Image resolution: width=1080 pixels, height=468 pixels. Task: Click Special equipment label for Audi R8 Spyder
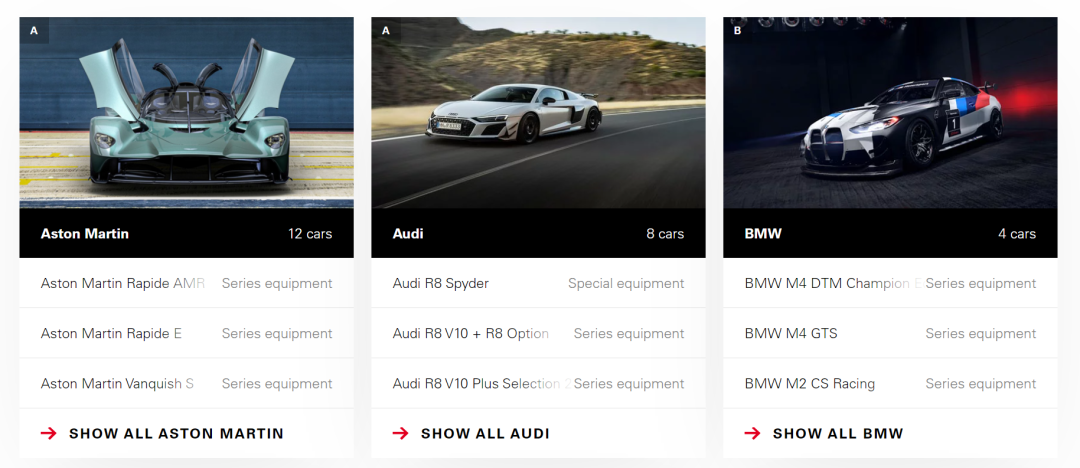point(626,283)
